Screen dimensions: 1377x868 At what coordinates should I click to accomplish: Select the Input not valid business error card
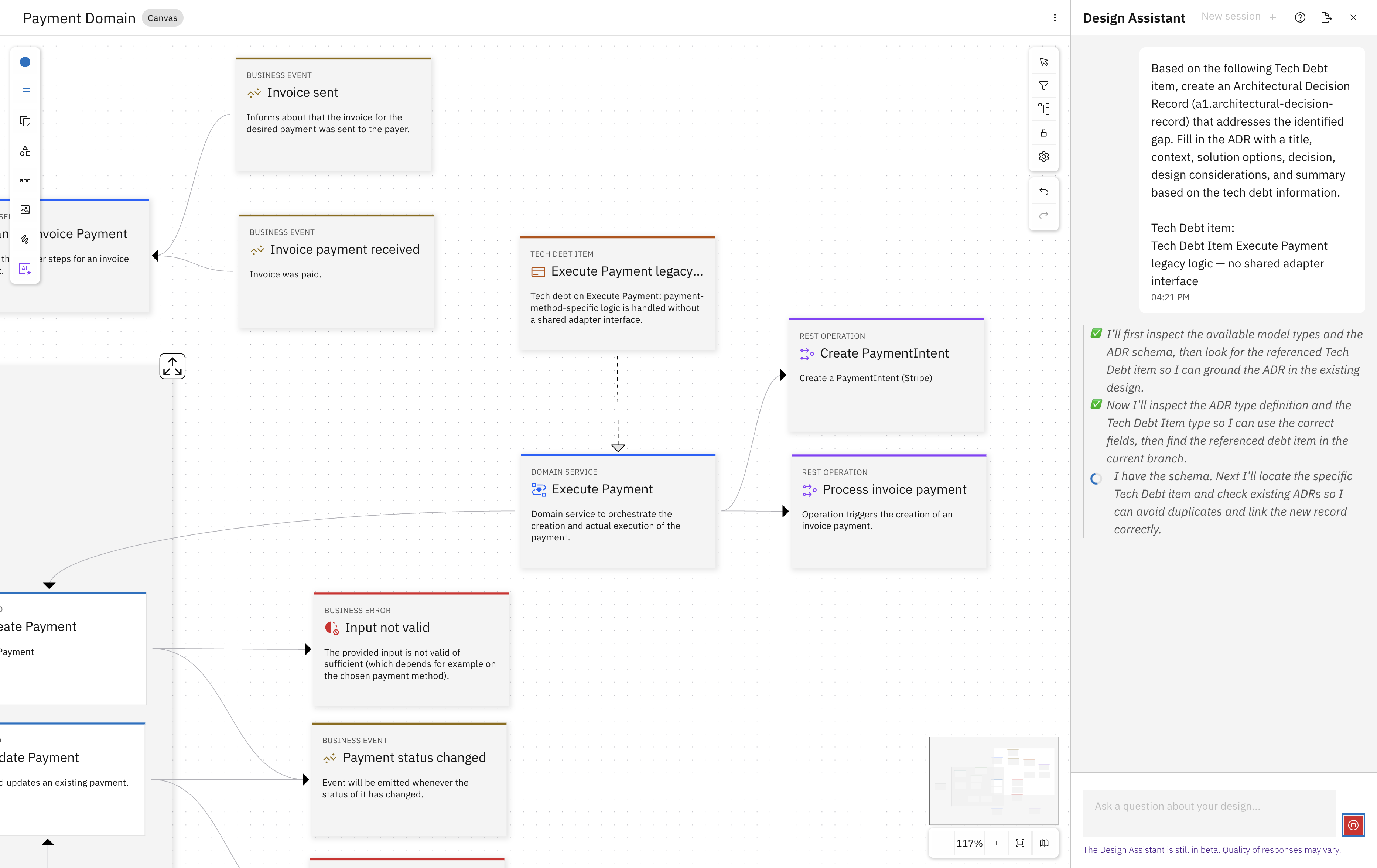411,650
